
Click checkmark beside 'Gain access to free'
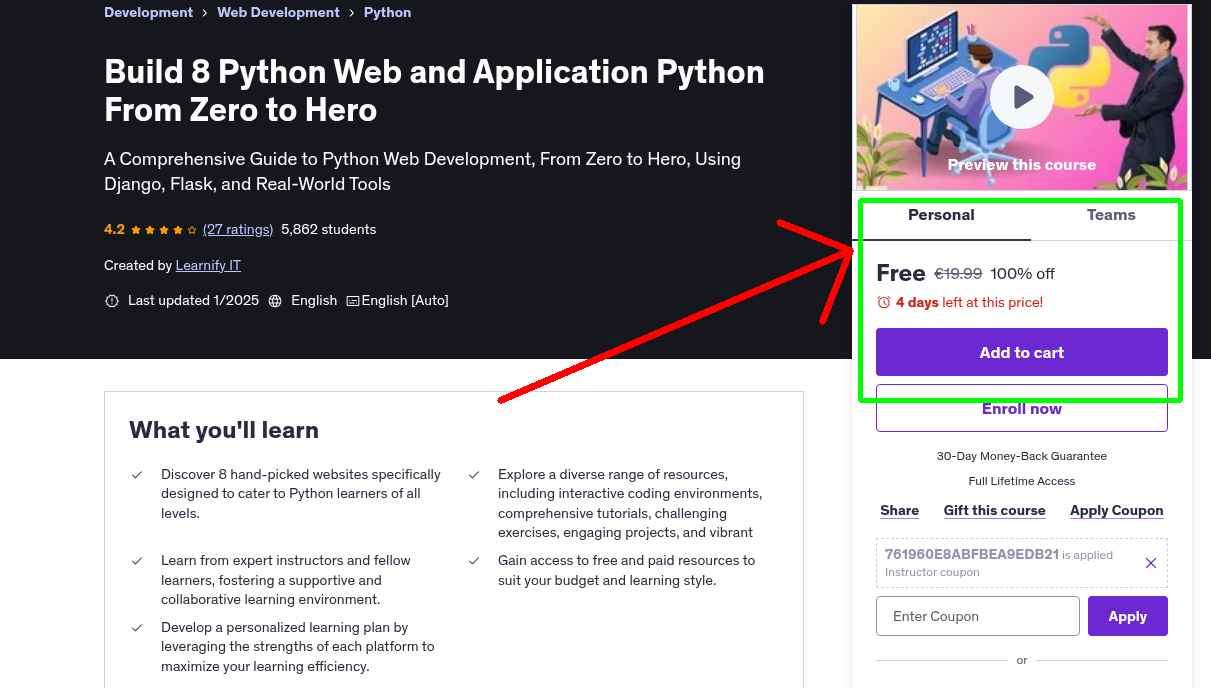point(474,561)
